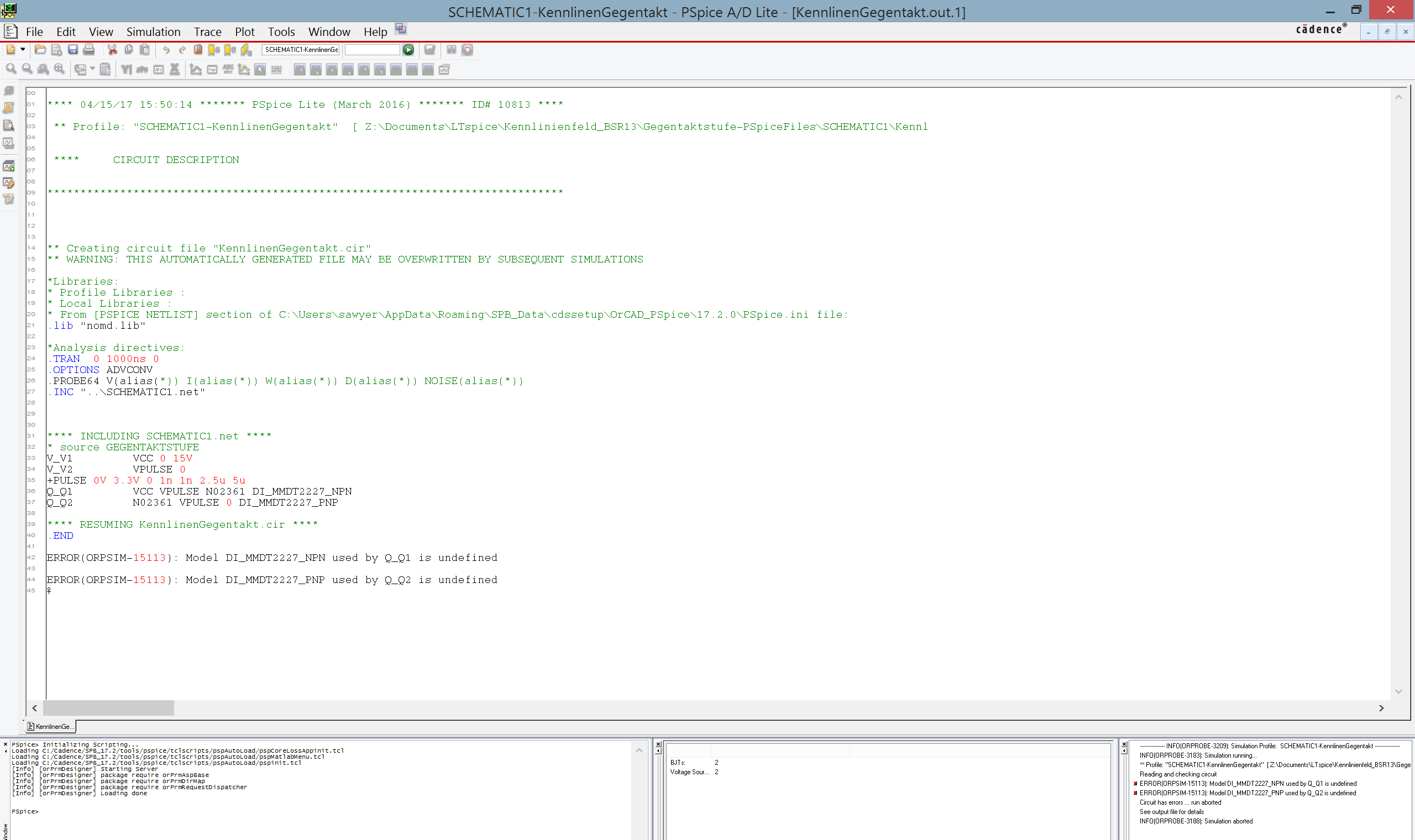Click the Copy icon
Image resolution: width=1415 pixels, height=840 pixels.
pos(128,50)
